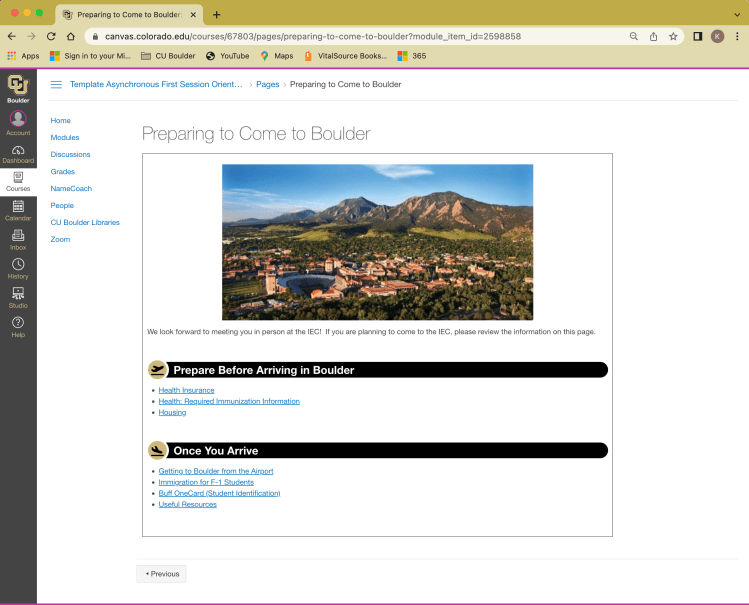Open the CU Boulder bookmarks folder
The image size is (749, 605).
click(168, 56)
